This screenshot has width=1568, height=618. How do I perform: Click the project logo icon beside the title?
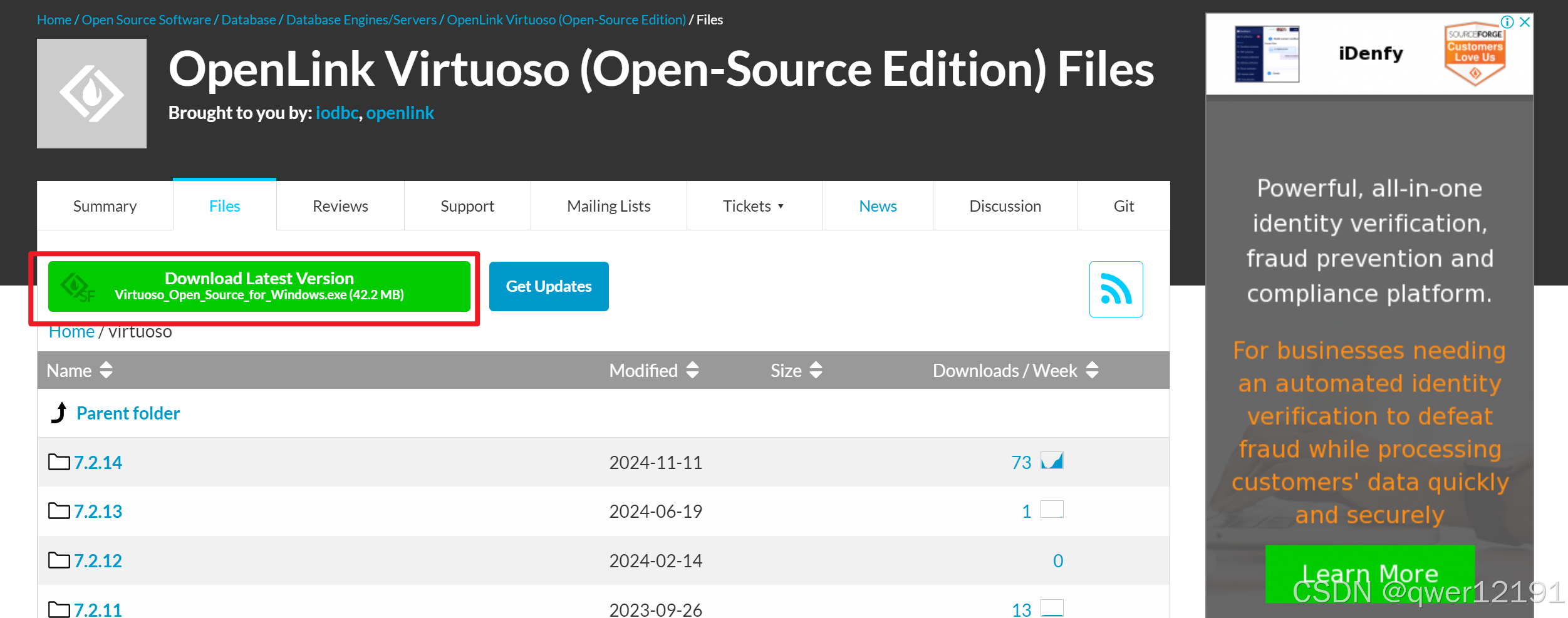tap(91, 94)
